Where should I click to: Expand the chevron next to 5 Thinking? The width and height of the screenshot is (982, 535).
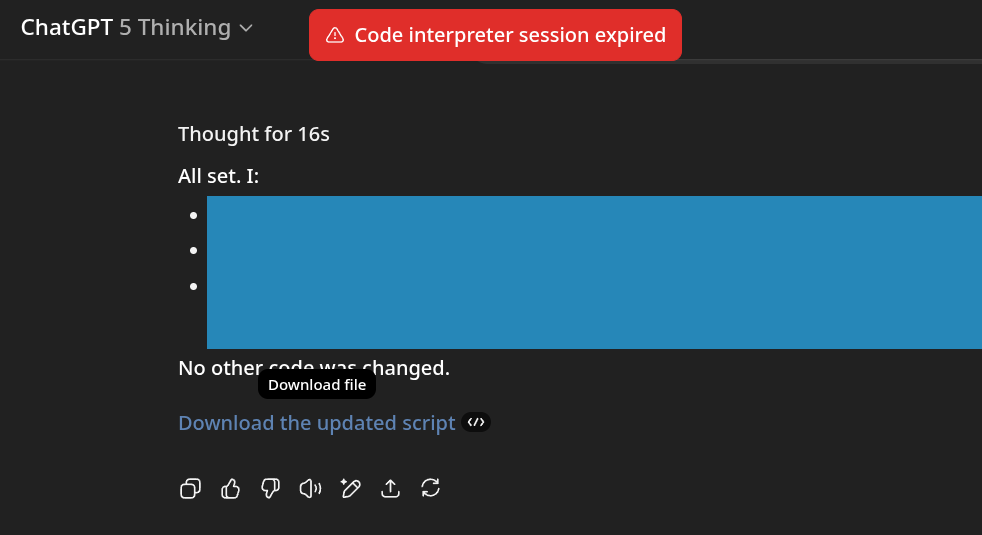[246, 28]
